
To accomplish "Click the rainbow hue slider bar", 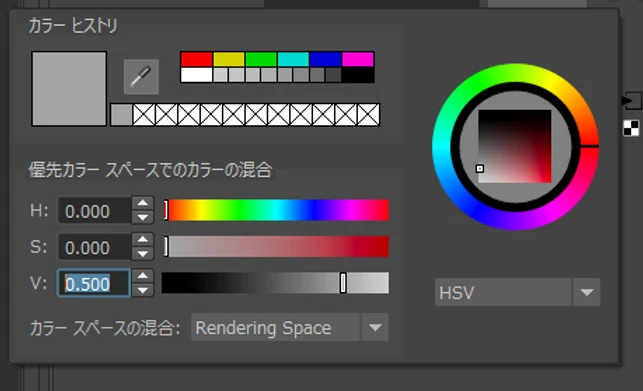I will [x=277, y=210].
